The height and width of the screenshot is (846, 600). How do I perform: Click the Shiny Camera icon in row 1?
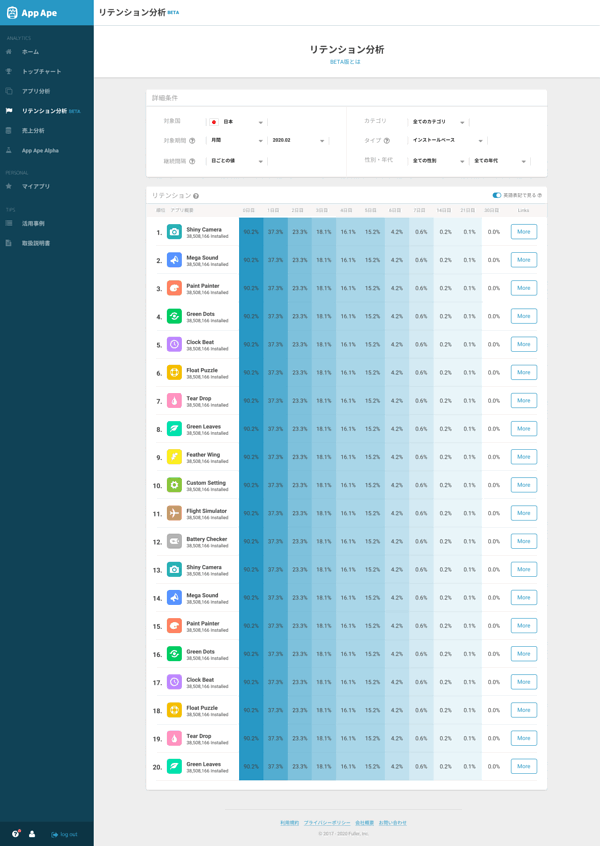(x=174, y=232)
